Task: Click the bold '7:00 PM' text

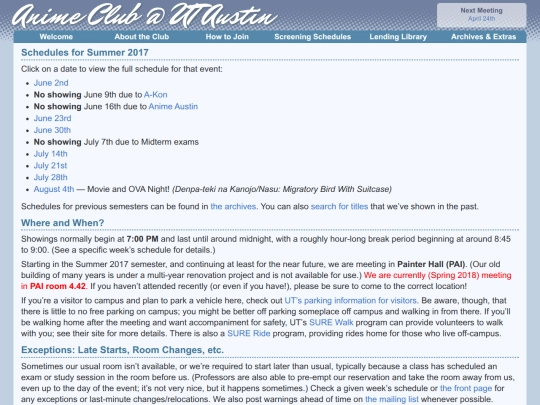Action: pyautogui.click(x=142, y=239)
